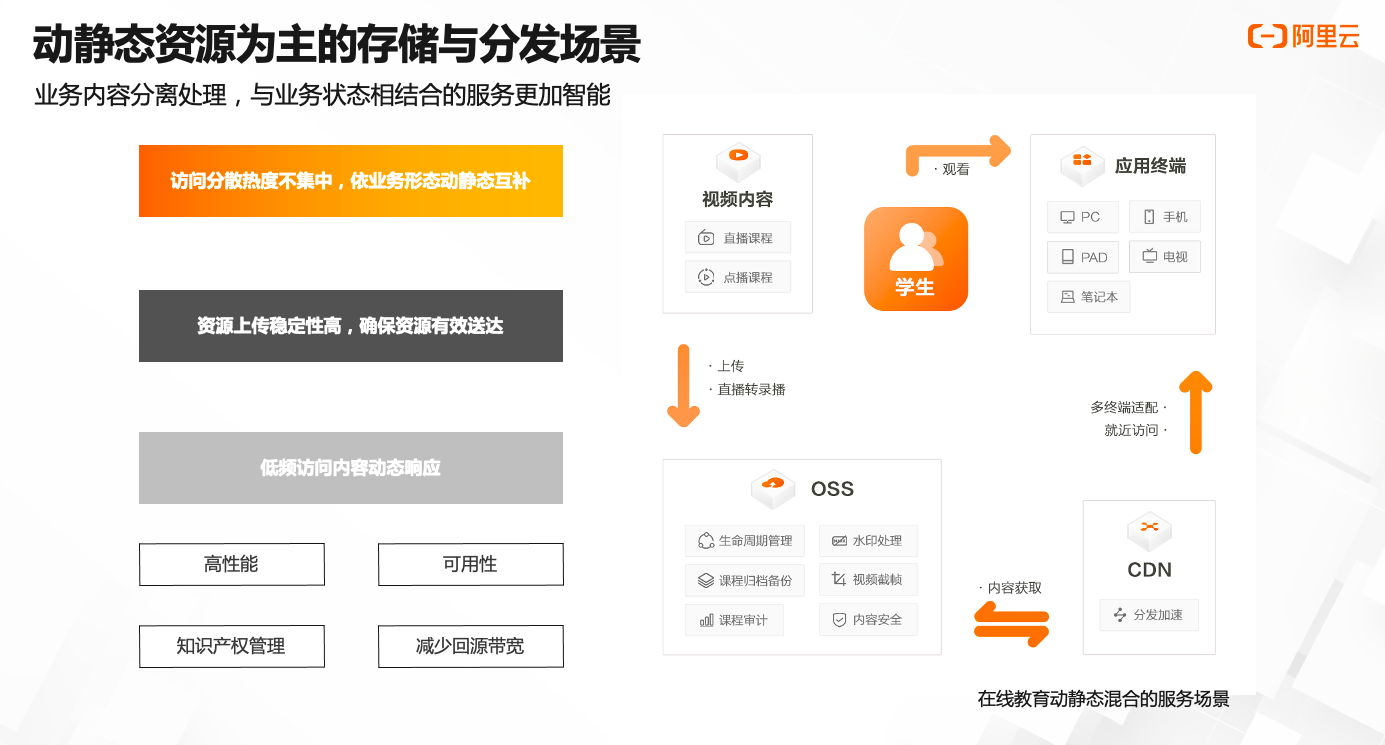
Task: Click the 电视 television icon
Action: (x=1150, y=256)
